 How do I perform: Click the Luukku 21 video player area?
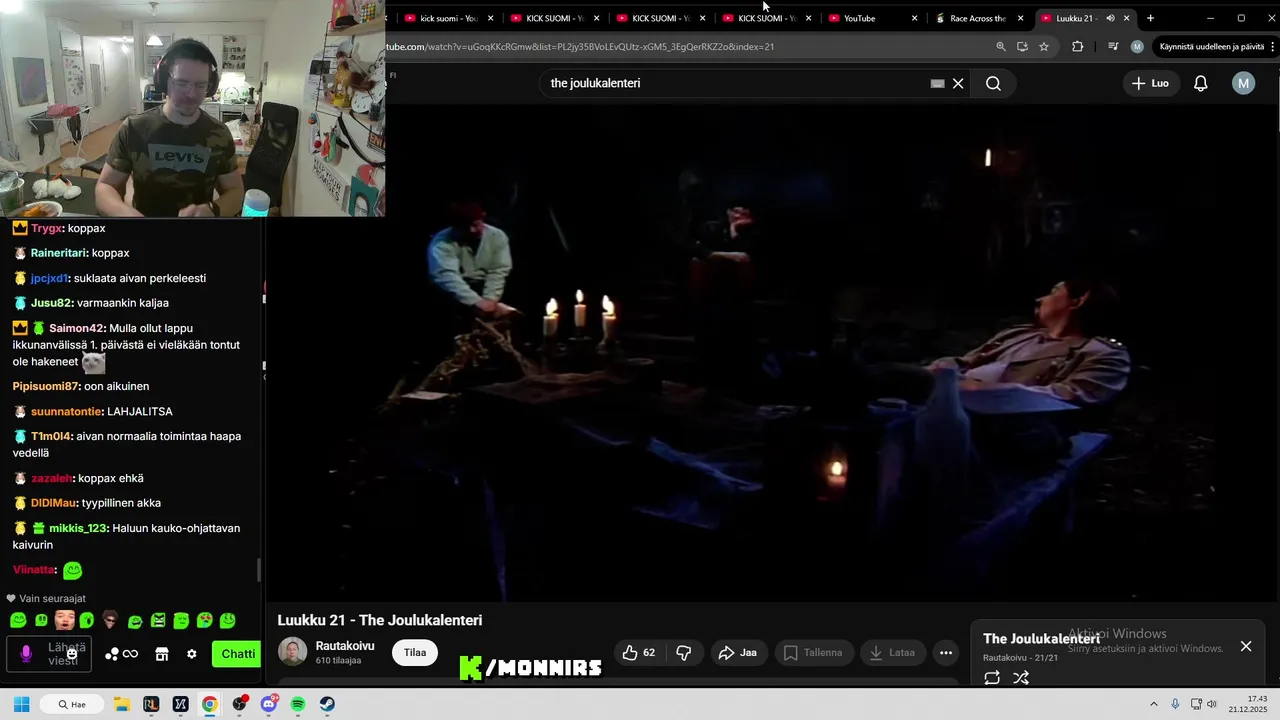coord(772,352)
